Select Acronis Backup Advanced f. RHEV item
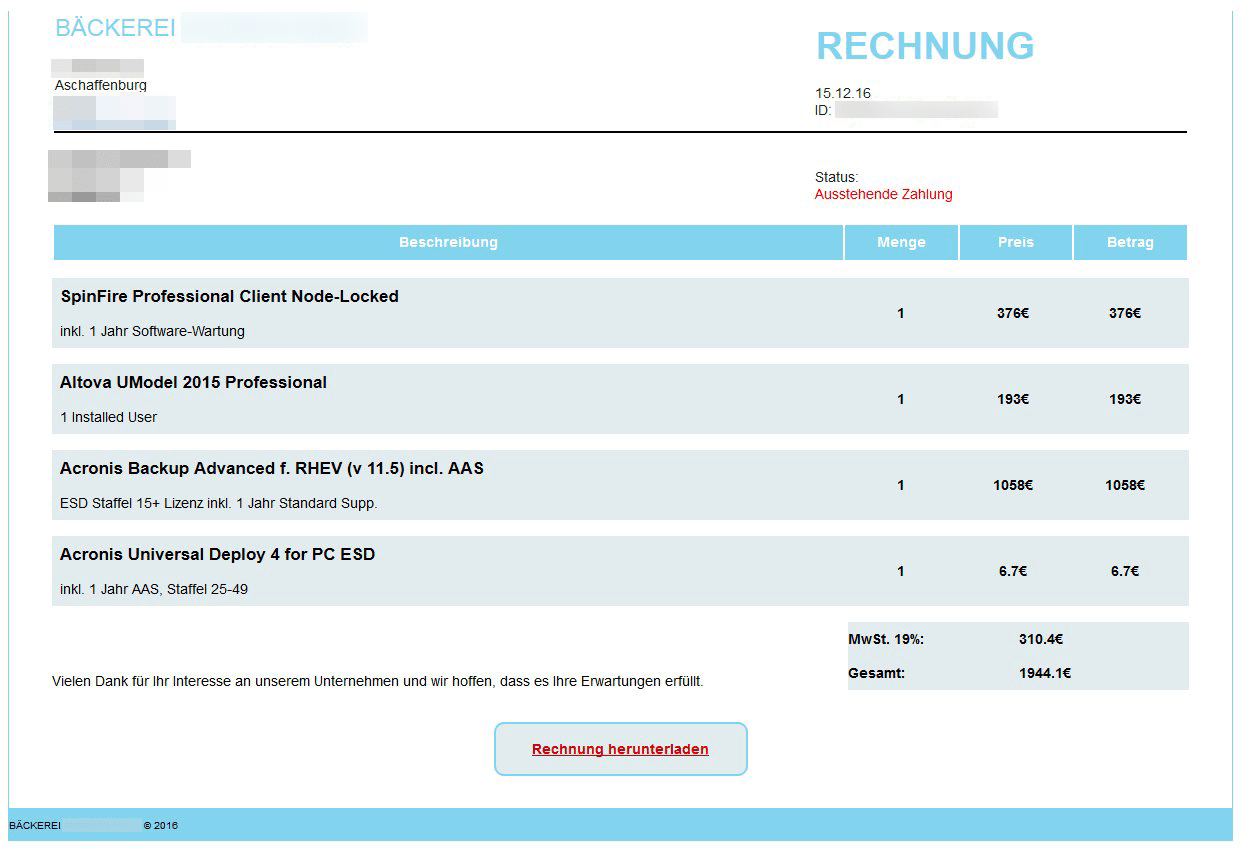The width and height of the screenshot is (1242, 850). (272, 468)
